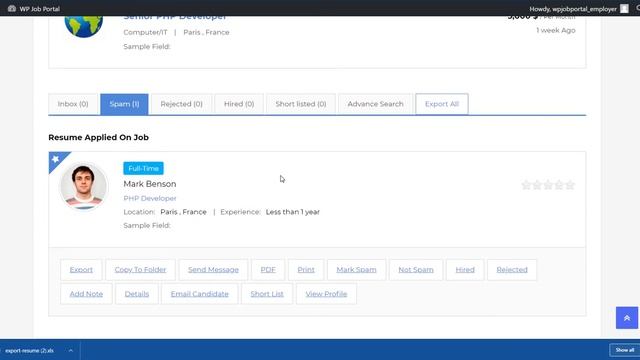Rate applicant three stars
Image resolution: width=640 pixels, height=360 pixels.
[548, 185]
